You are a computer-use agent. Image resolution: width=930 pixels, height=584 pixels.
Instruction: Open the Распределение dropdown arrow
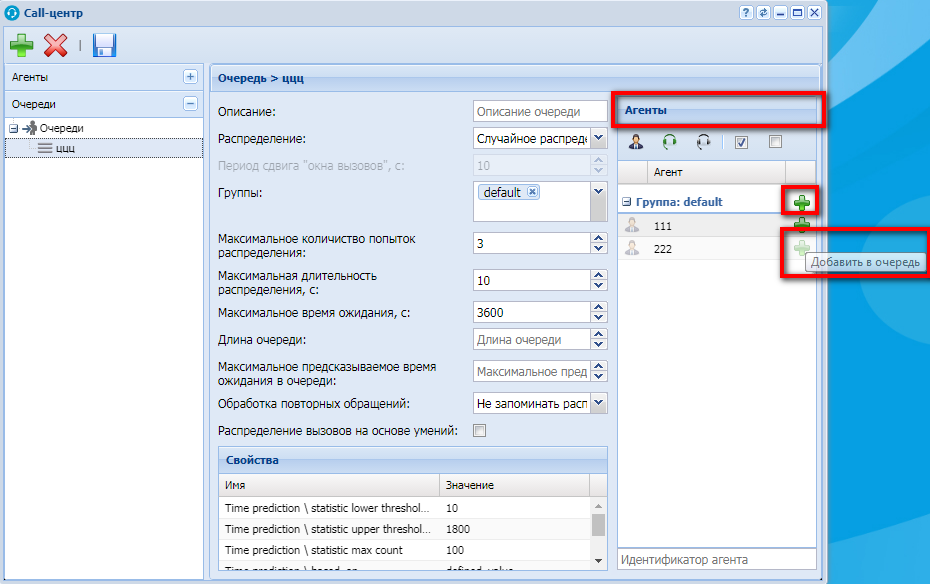(x=599, y=139)
